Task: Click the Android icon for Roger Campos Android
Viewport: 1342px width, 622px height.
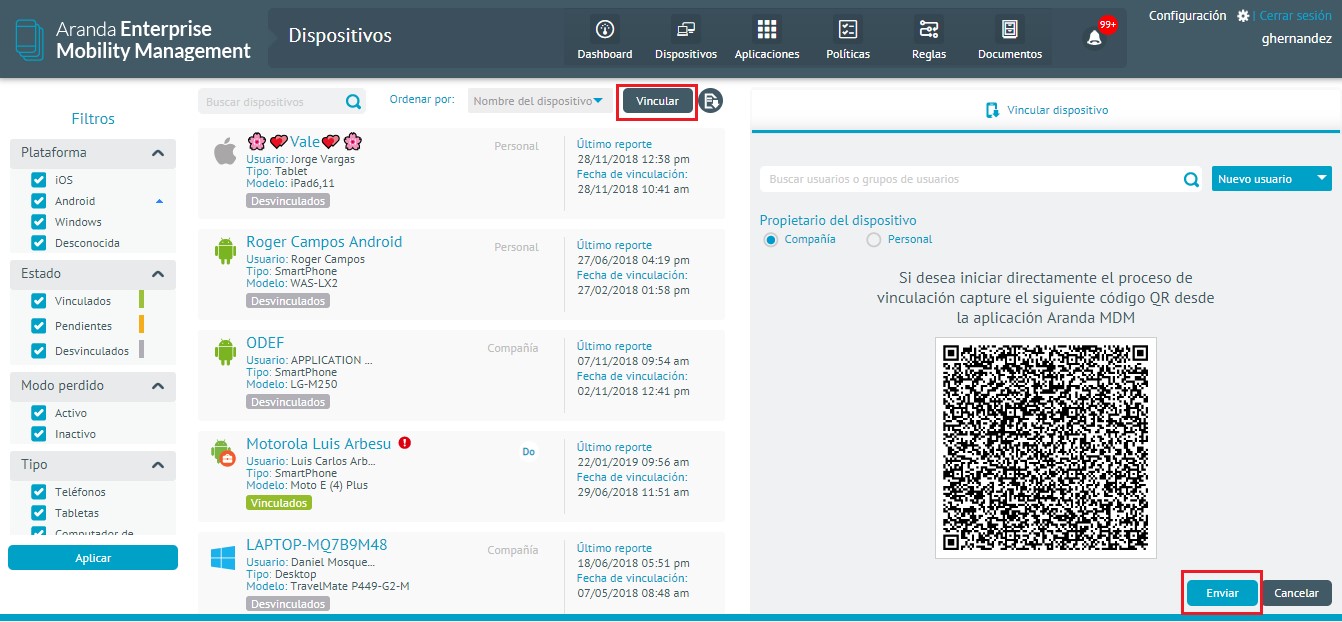Action: [x=225, y=250]
